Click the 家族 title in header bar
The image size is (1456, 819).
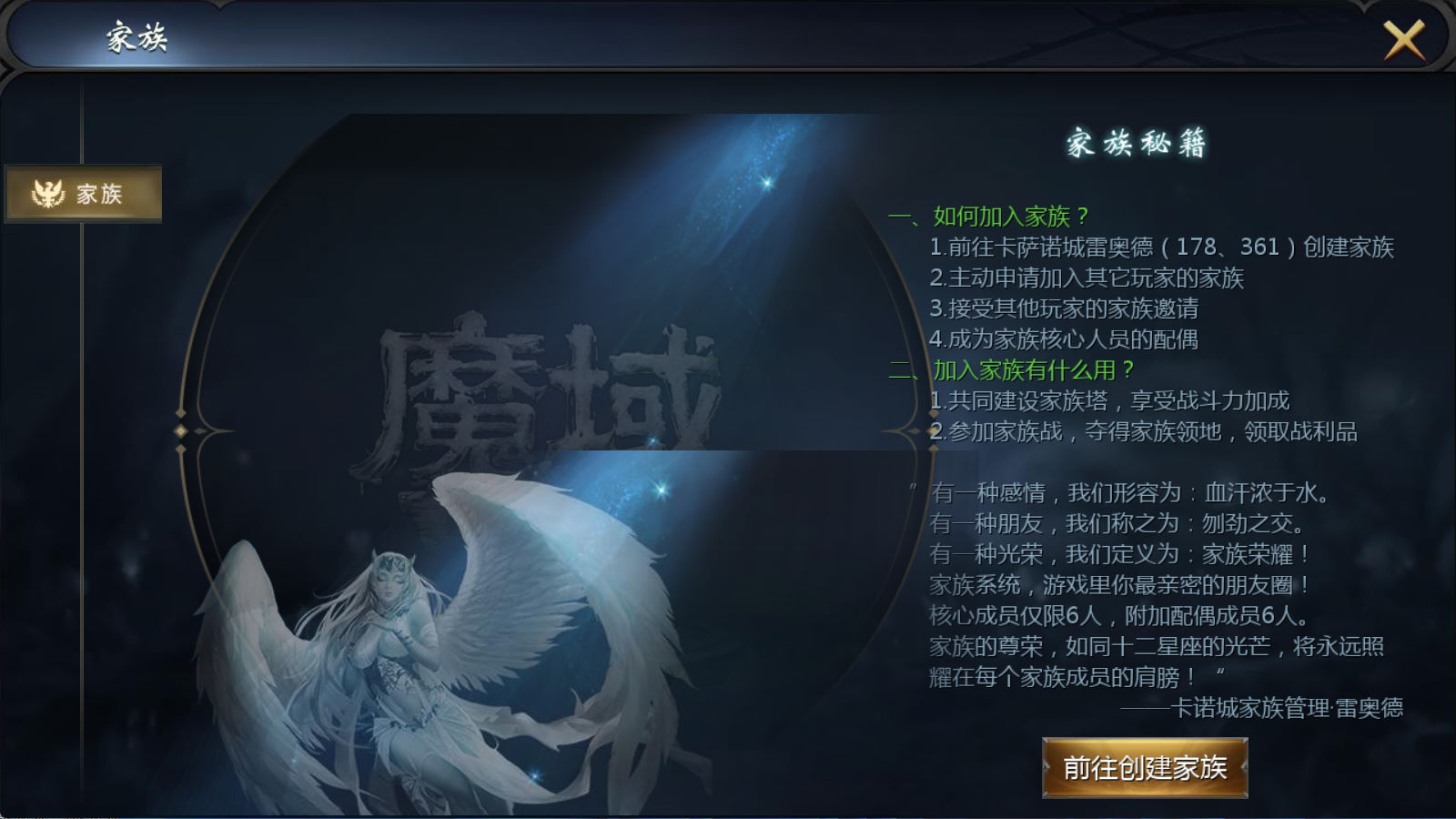(x=136, y=38)
